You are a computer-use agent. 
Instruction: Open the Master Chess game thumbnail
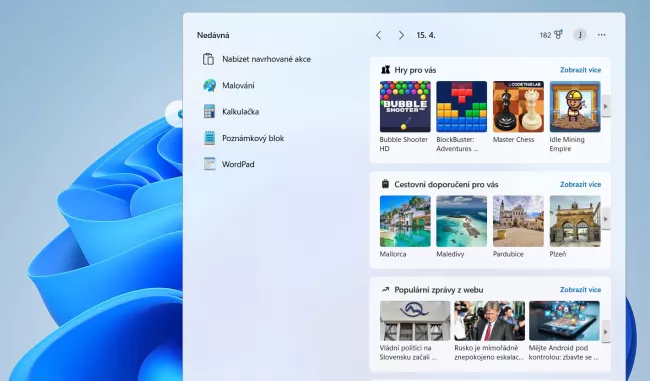[518, 107]
